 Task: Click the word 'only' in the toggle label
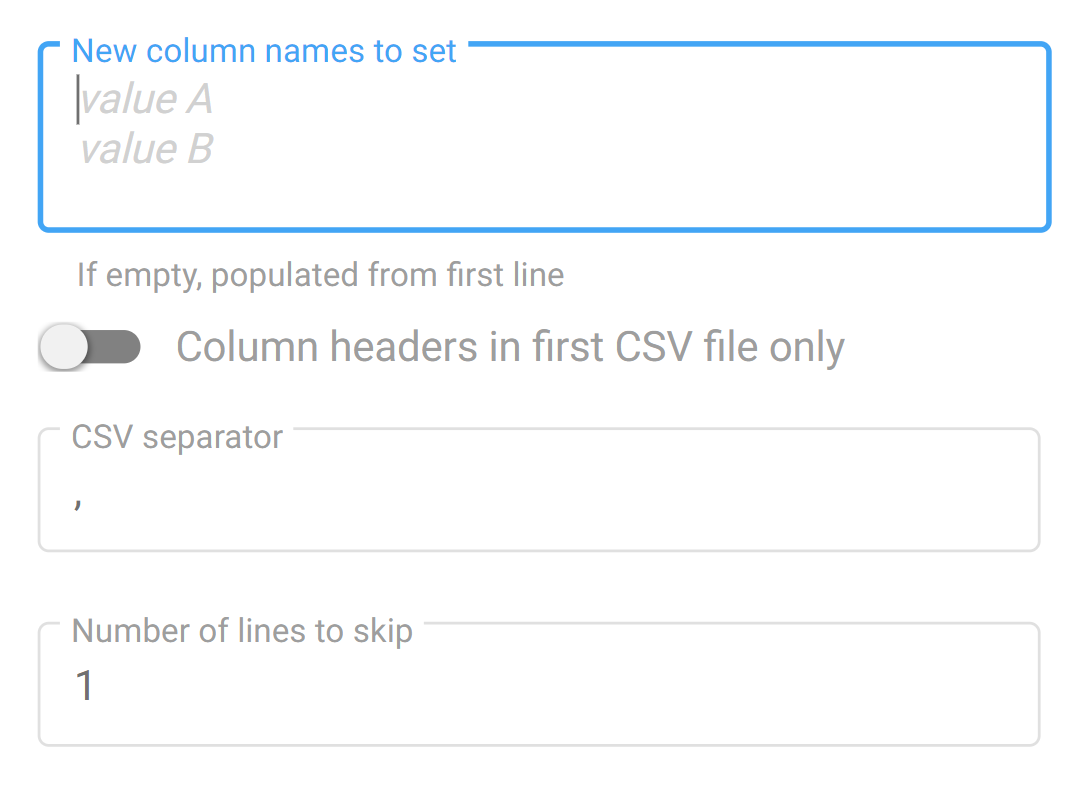tap(806, 347)
